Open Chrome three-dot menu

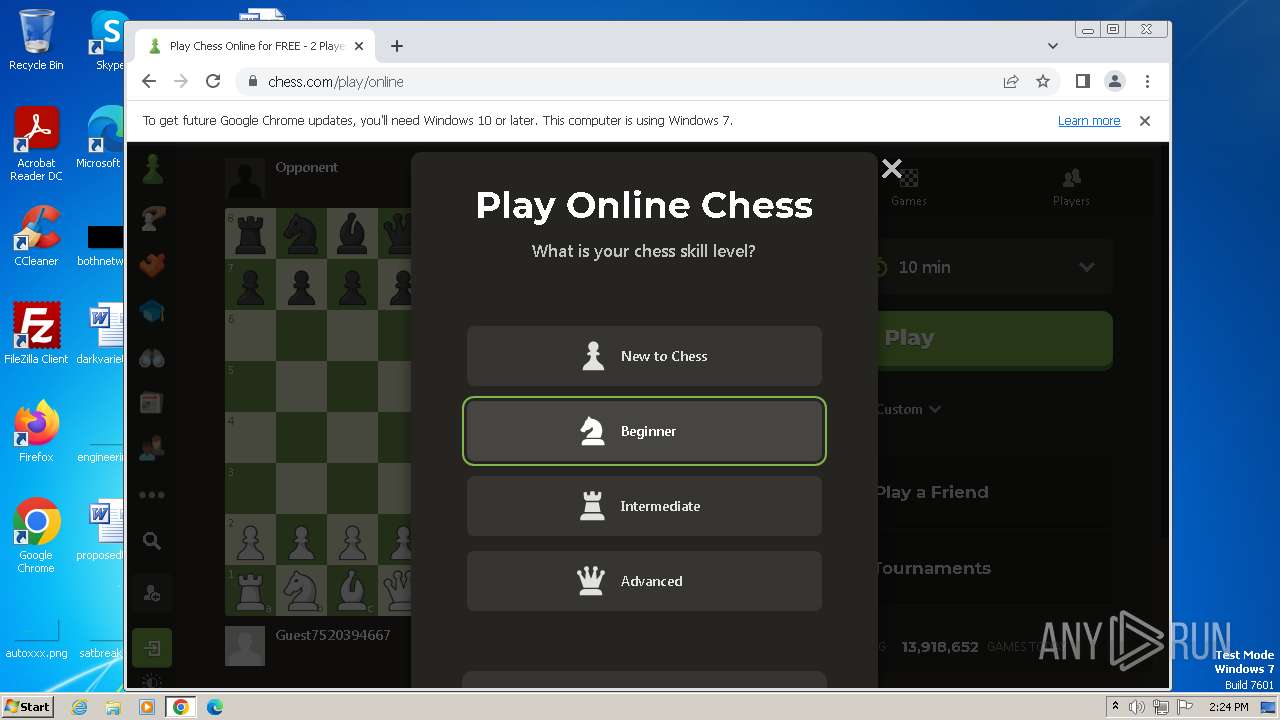pyautogui.click(x=1147, y=81)
